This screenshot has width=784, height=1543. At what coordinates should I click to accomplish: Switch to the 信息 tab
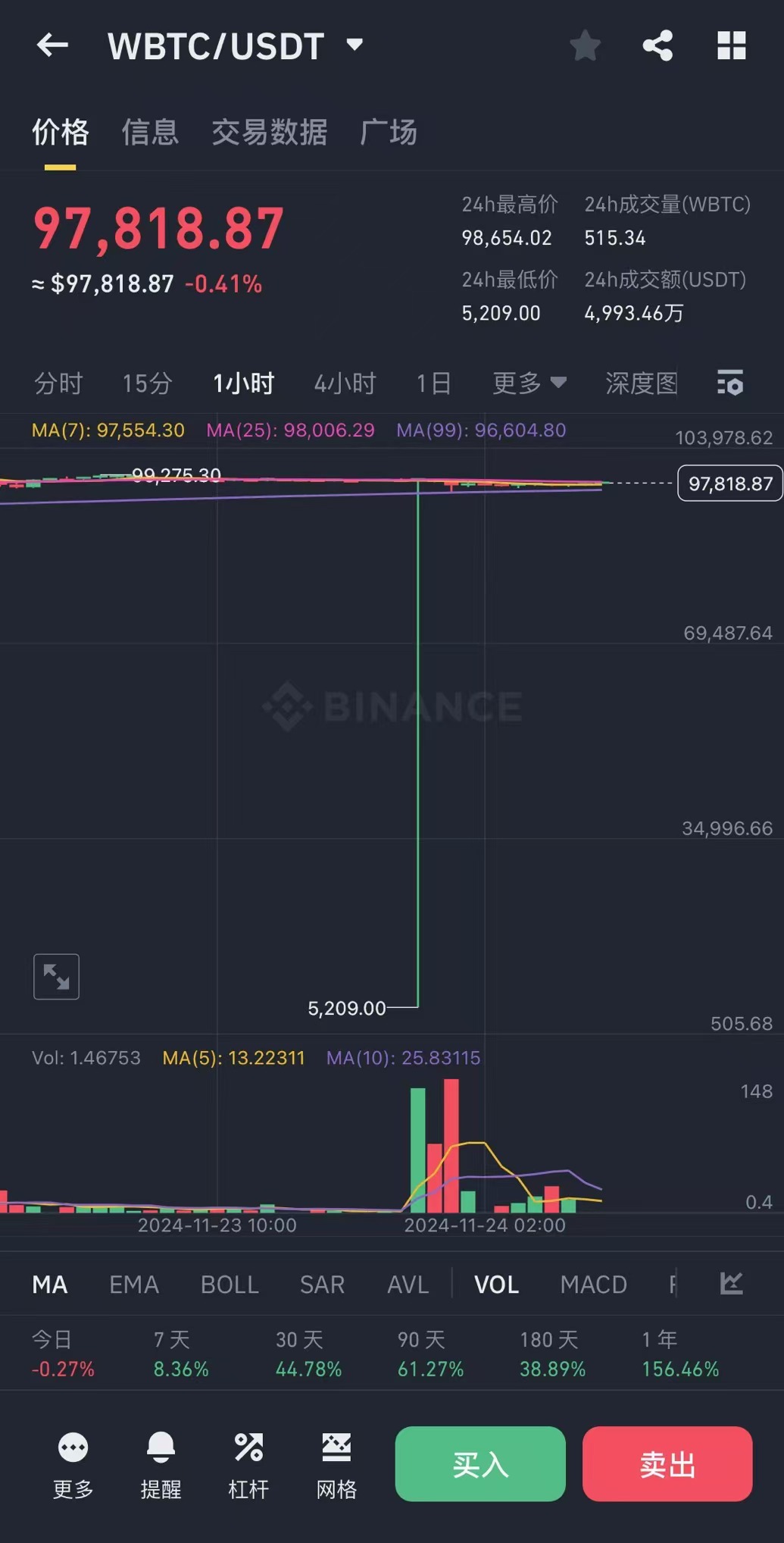(150, 132)
